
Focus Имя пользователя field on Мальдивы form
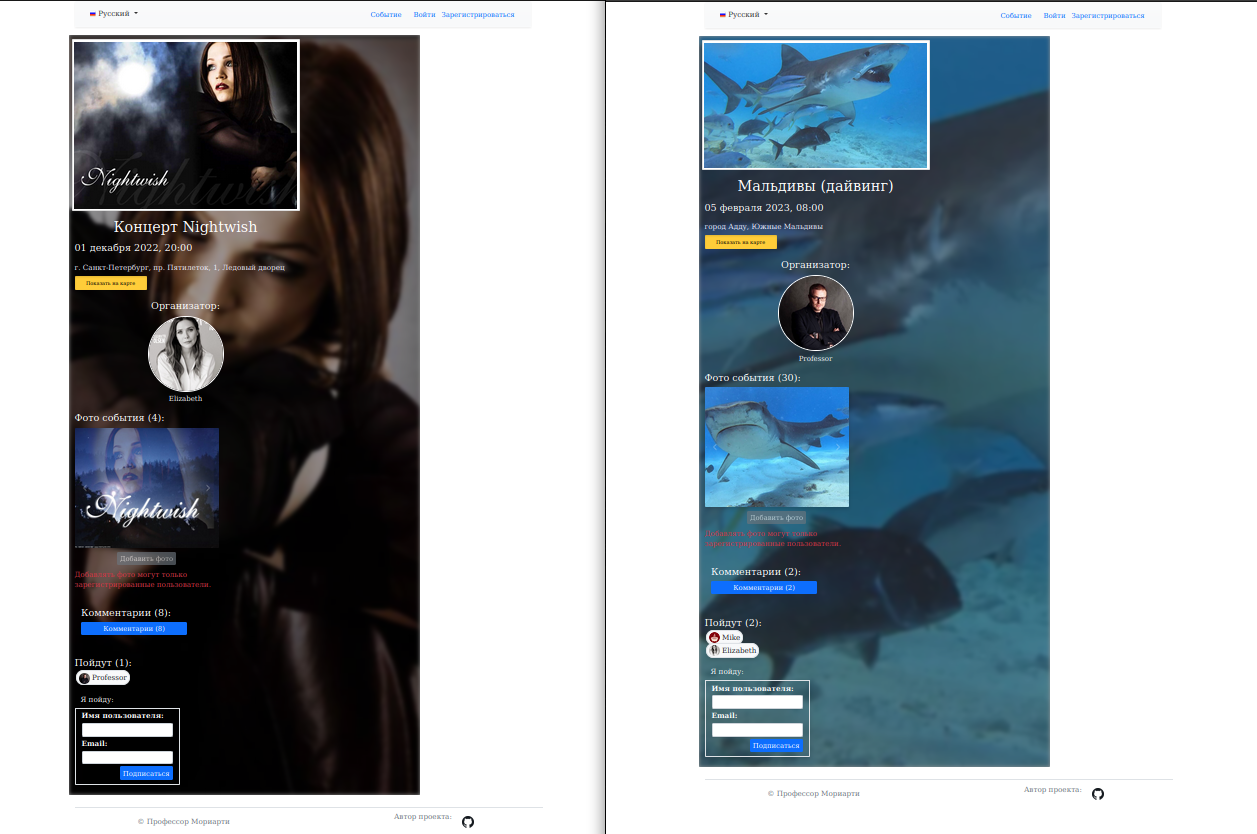[x=757, y=702]
